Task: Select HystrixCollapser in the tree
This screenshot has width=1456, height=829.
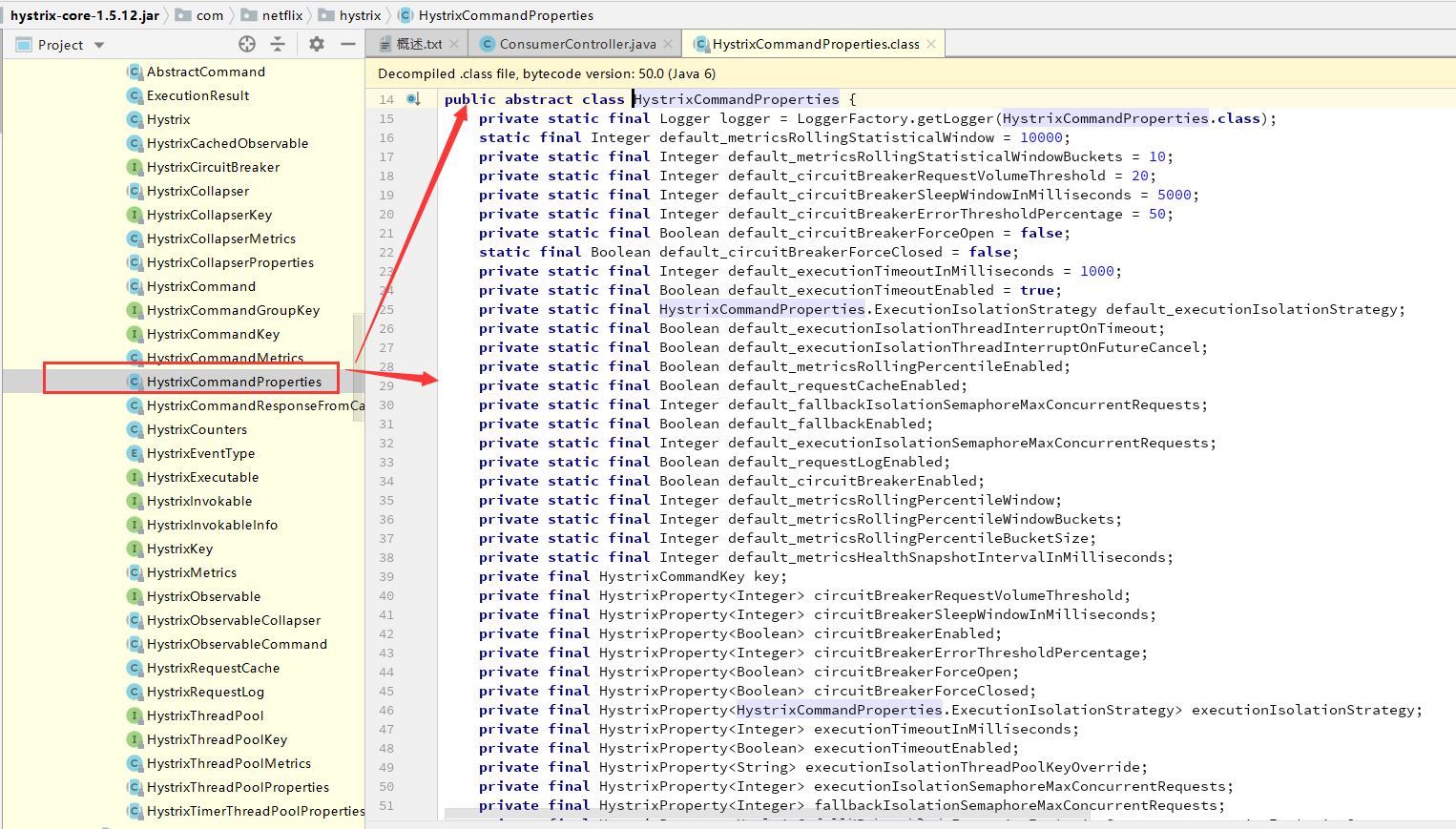Action: click(x=198, y=191)
